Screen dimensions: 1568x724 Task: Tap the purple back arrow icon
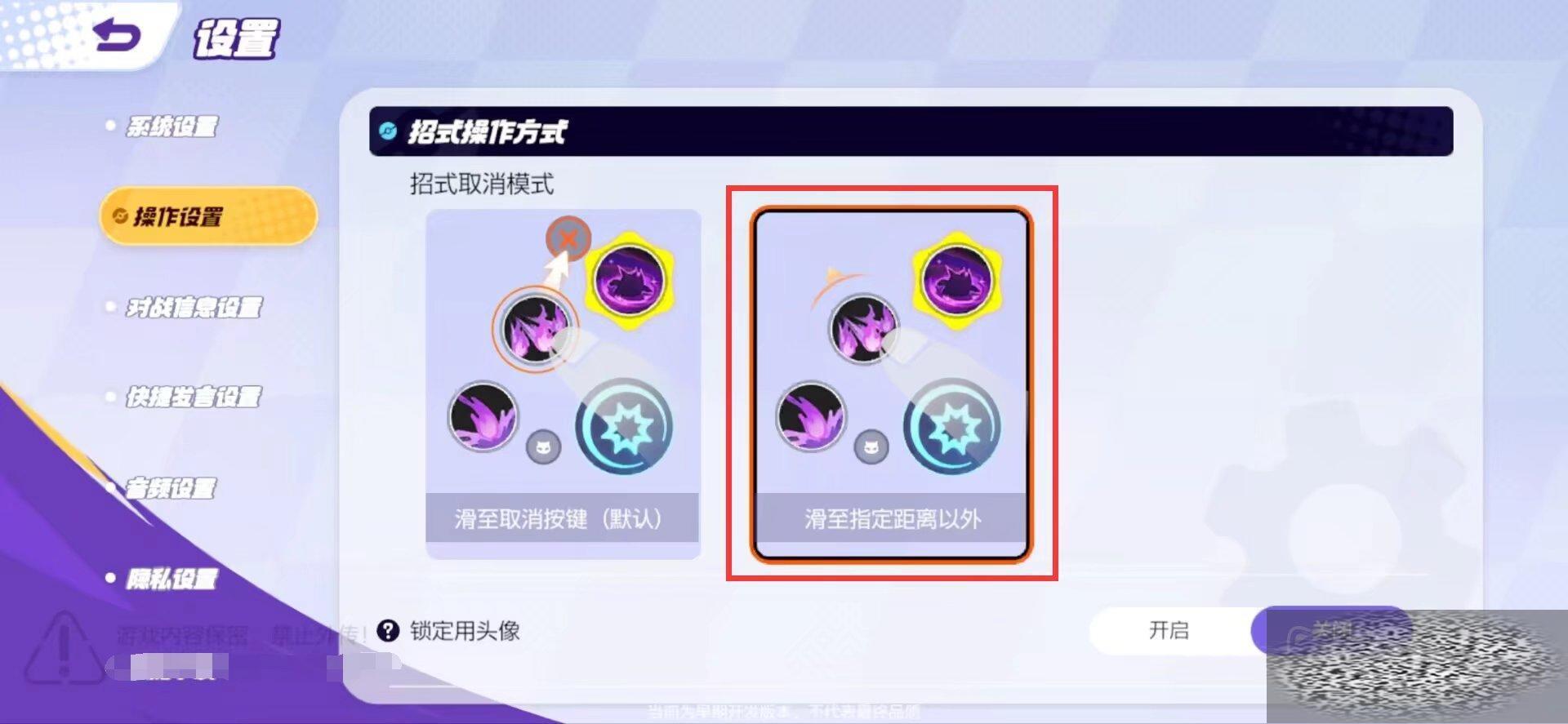pyautogui.click(x=118, y=35)
